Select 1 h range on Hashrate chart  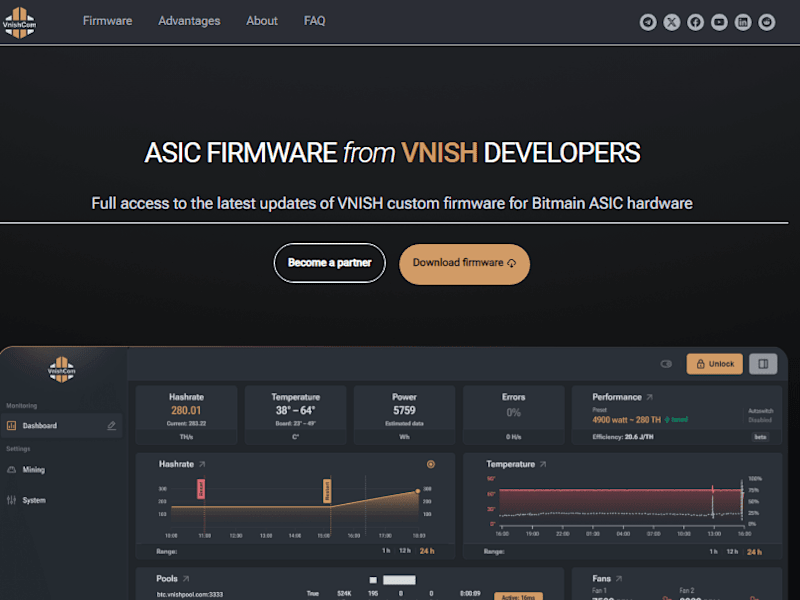[x=386, y=551]
